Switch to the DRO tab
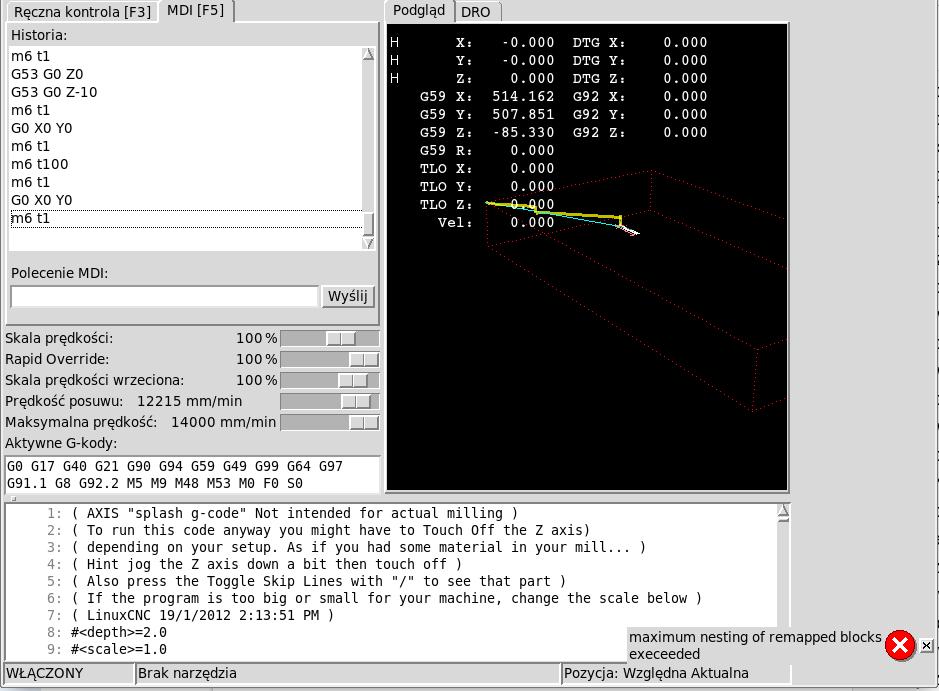This screenshot has width=939, height=691. point(475,12)
